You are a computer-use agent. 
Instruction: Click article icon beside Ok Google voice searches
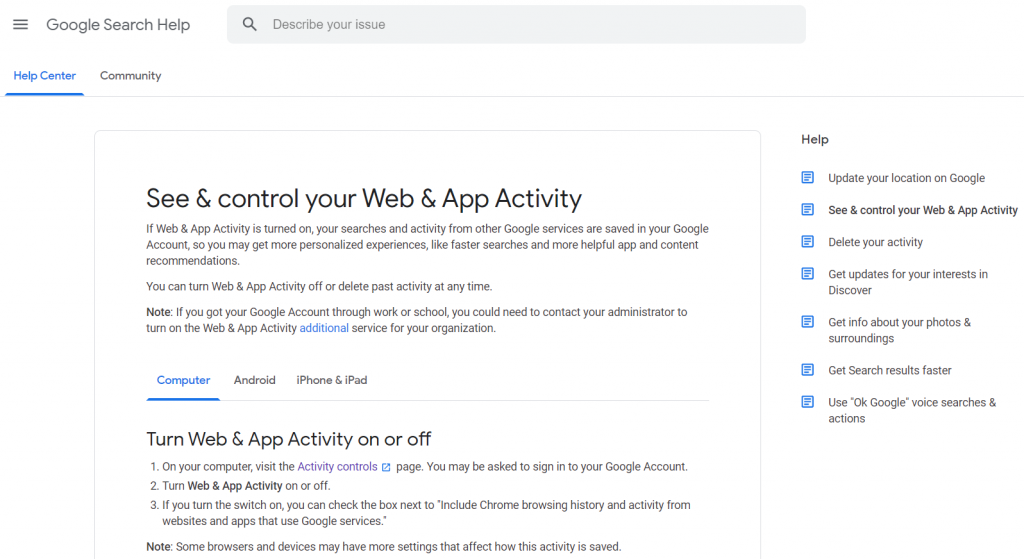[808, 402]
